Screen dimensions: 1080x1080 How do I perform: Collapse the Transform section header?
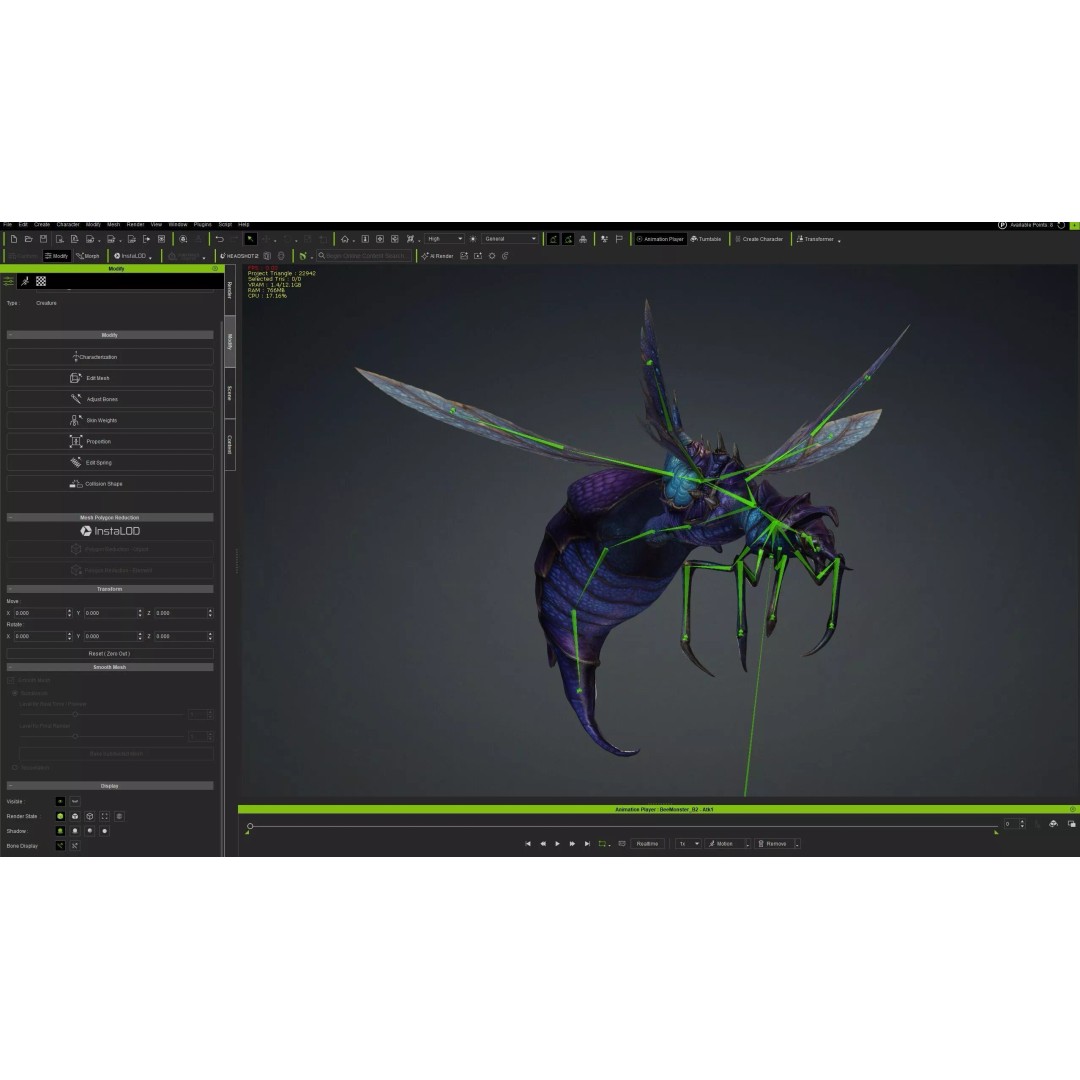point(110,589)
